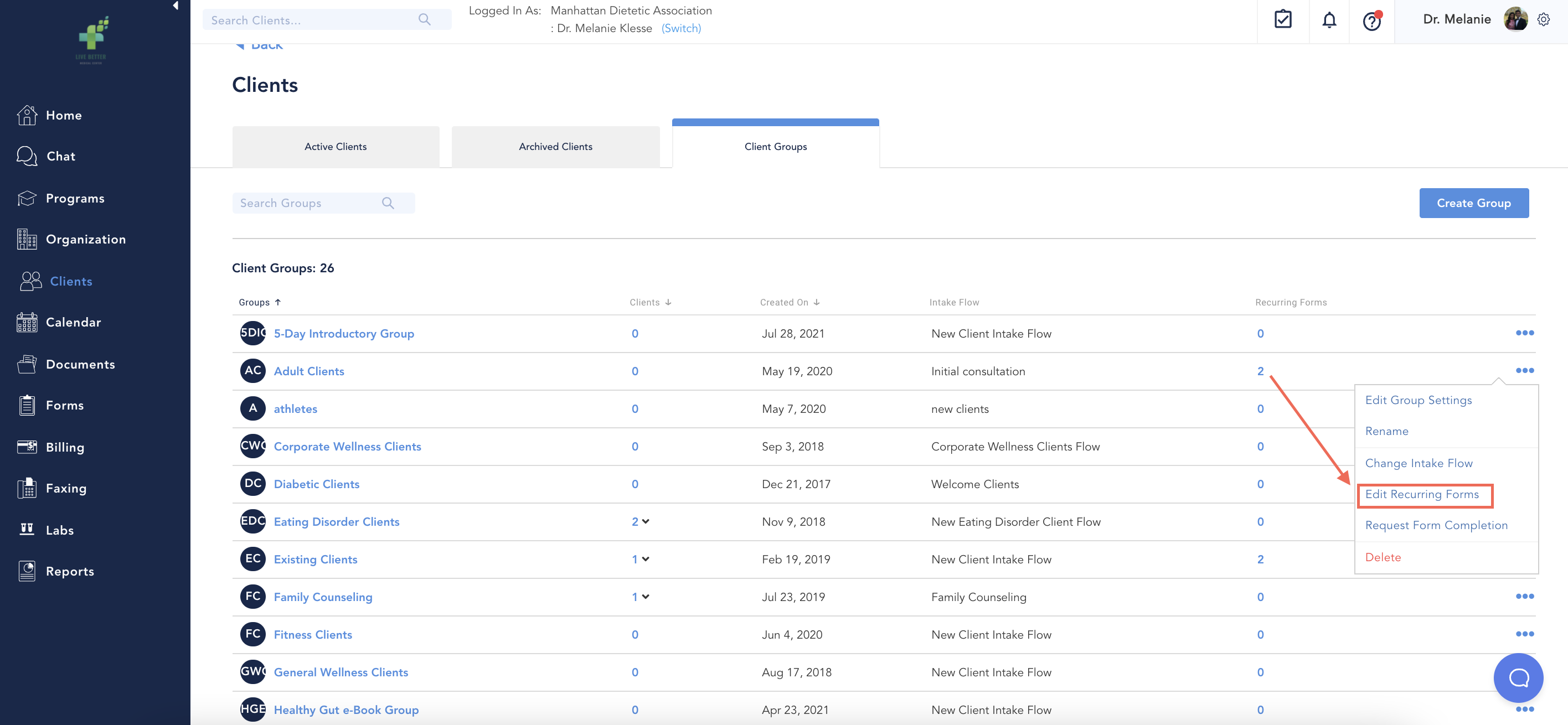This screenshot has width=1568, height=725.
Task: Expand Family Counseling client count chevron
Action: click(x=646, y=597)
